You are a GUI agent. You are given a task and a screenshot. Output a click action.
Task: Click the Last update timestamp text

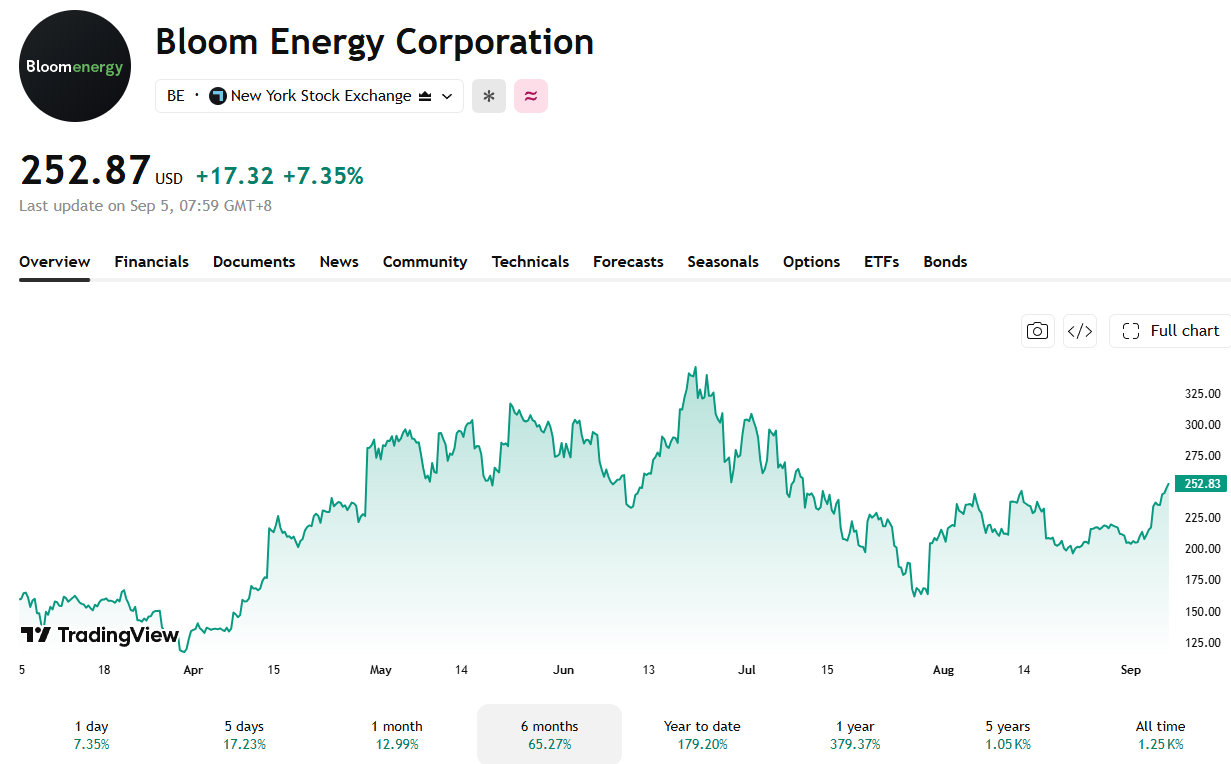[146, 206]
